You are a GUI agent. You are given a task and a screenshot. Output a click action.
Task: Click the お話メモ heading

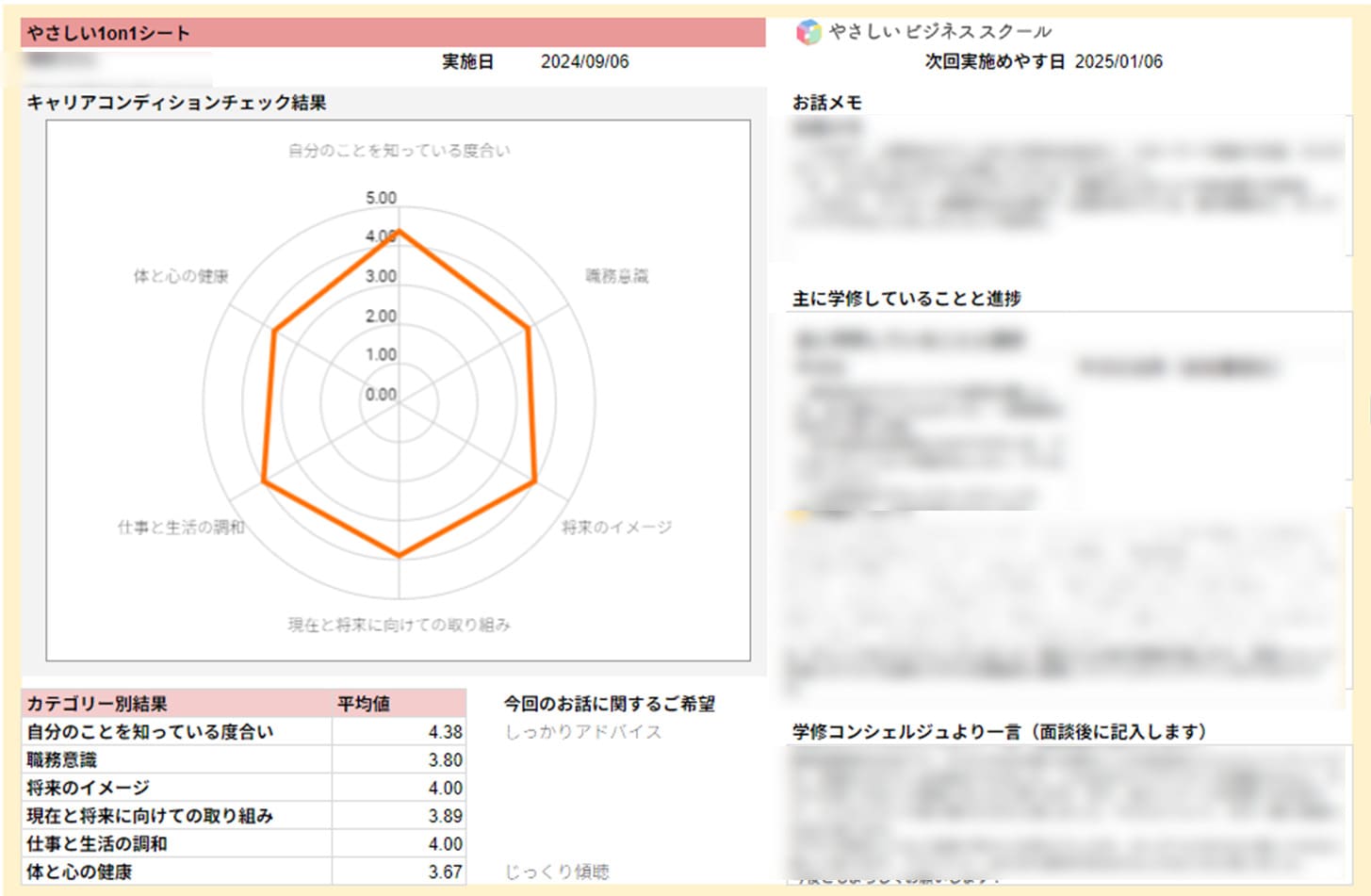(x=827, y=103)
